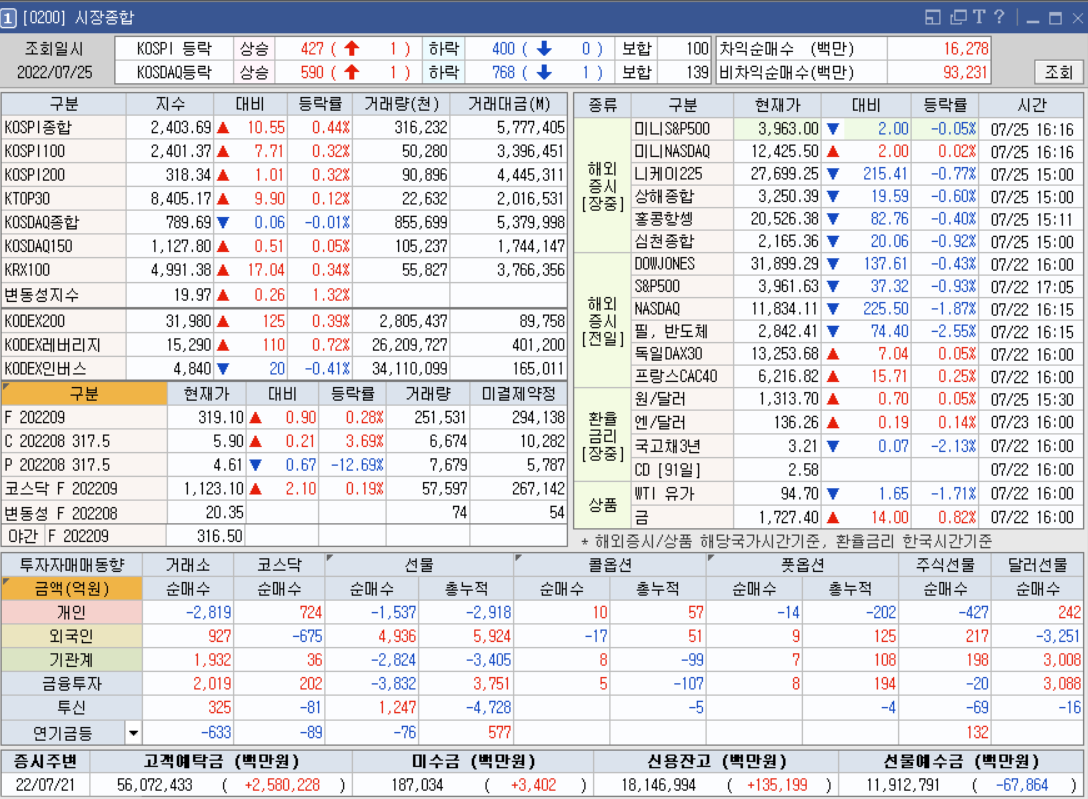Maximize the 시장종합 window
The image size is (1088, 799).
pos(1055,18)
